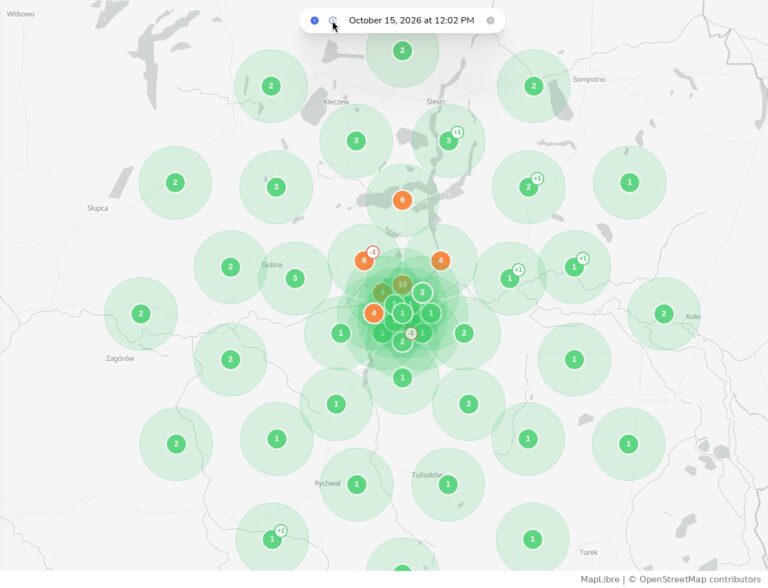Viewport: 768px width, 588px height.
Task: Click the Witkowo town label
Action: click(21, 14)
